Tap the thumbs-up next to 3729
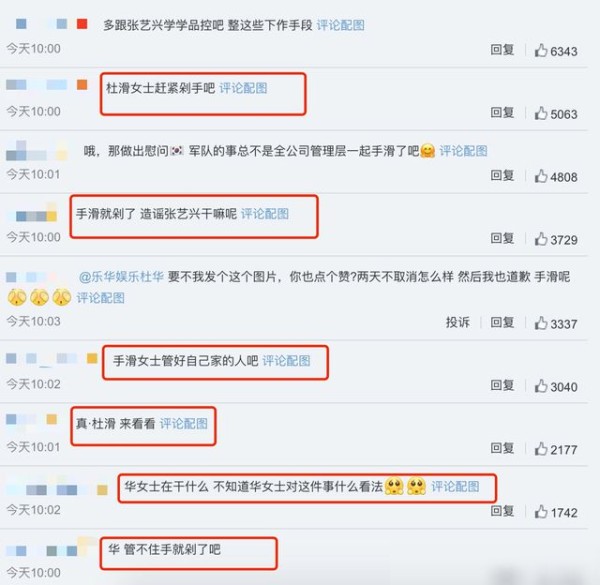The height and width of the screenshot is (585, 600). click(x=541, y=239)
